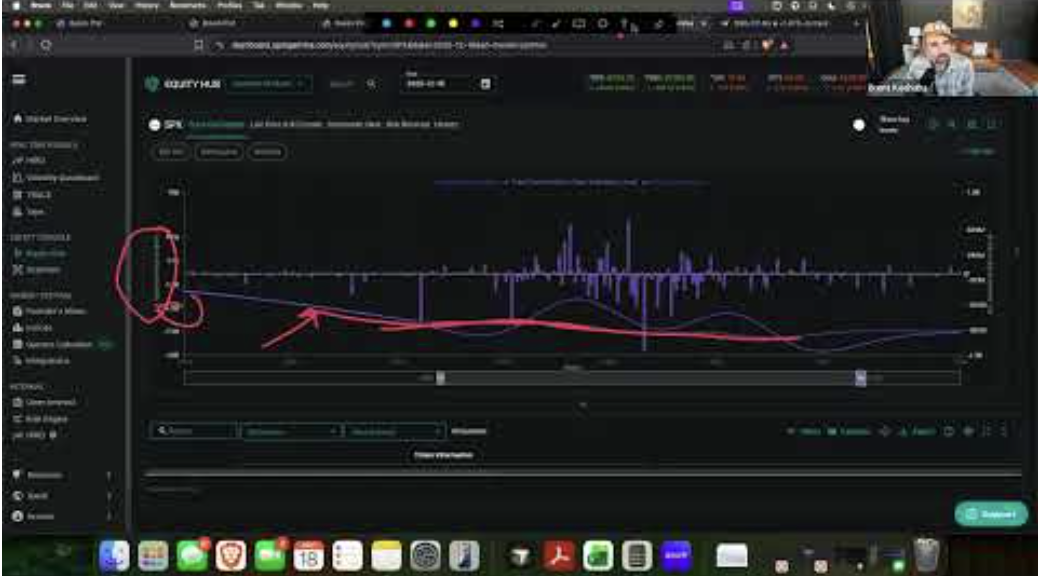Click the left handle of the chart range slider
The height and width of the screenshot is (576, 1038).
point(440,377)
